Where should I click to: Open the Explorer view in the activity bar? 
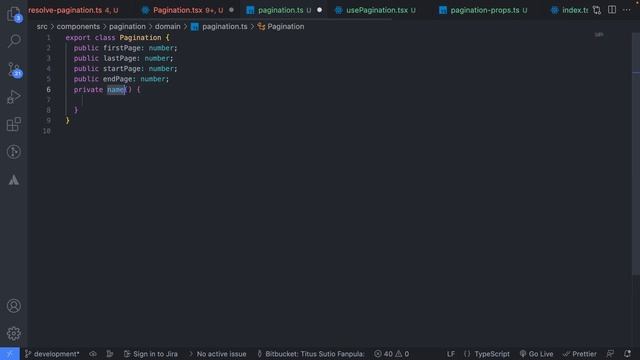click(x=13, y=14)
